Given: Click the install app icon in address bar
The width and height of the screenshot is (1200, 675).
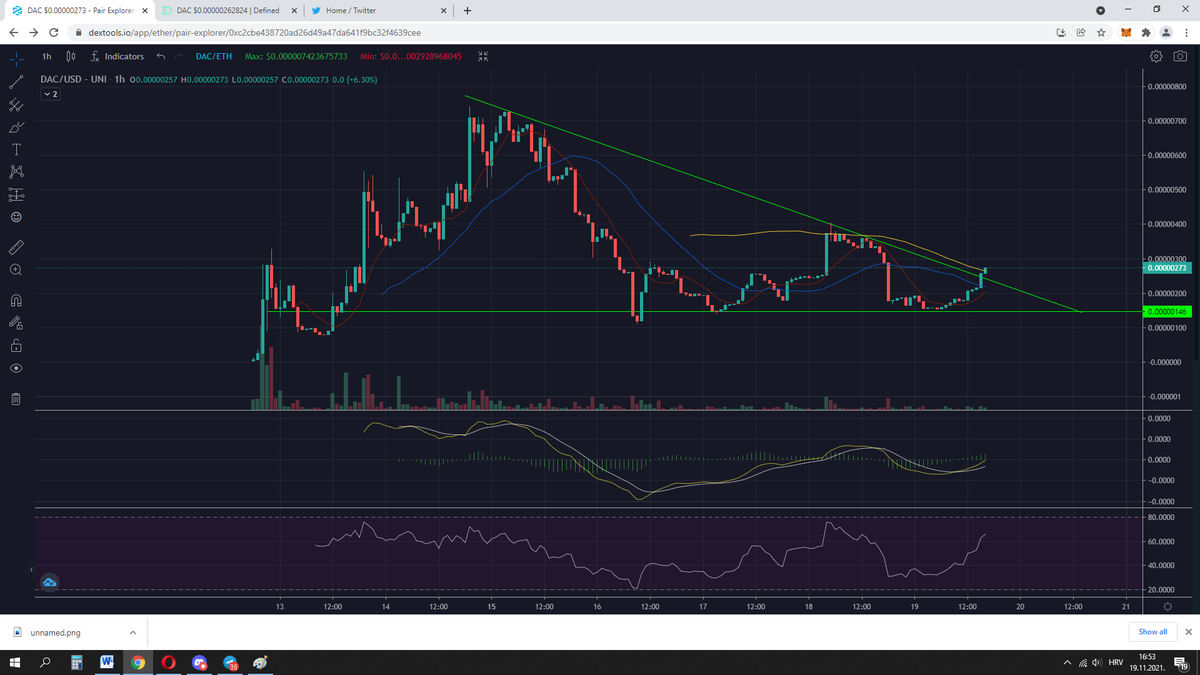Looking at the screenshot, I should click(1061, 32).
